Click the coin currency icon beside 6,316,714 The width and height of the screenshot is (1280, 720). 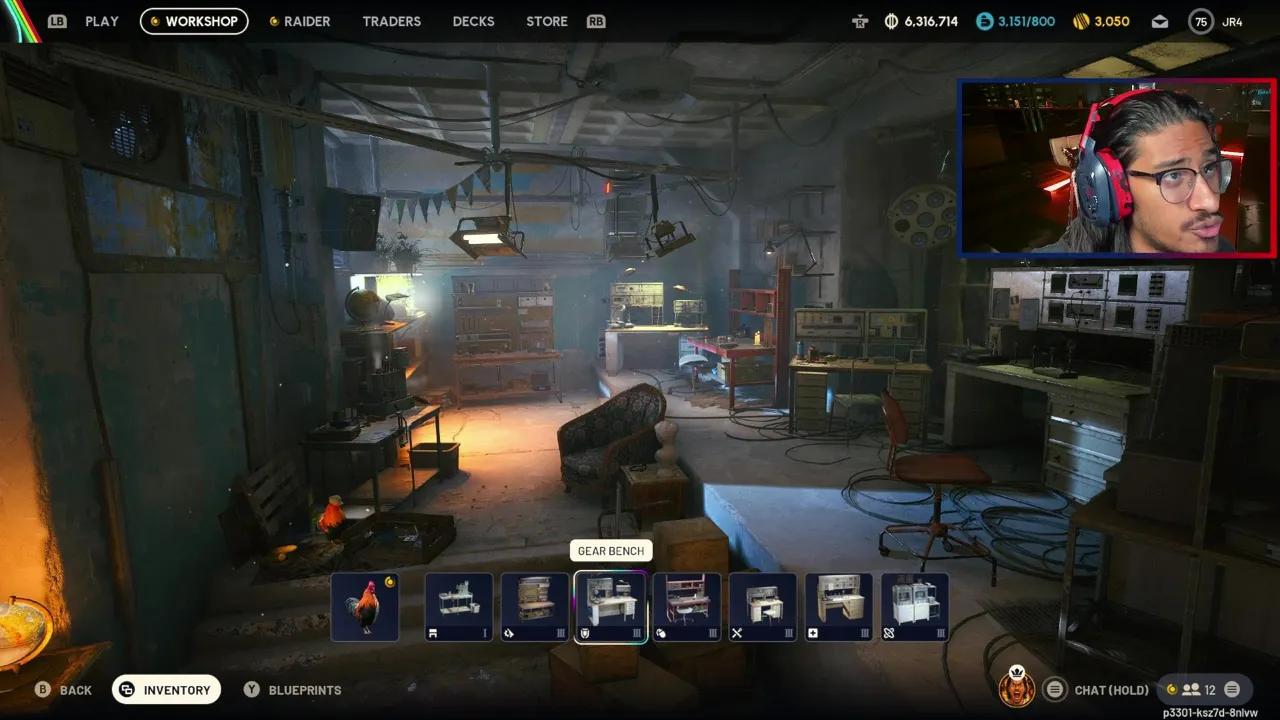[x=891, y=21]
